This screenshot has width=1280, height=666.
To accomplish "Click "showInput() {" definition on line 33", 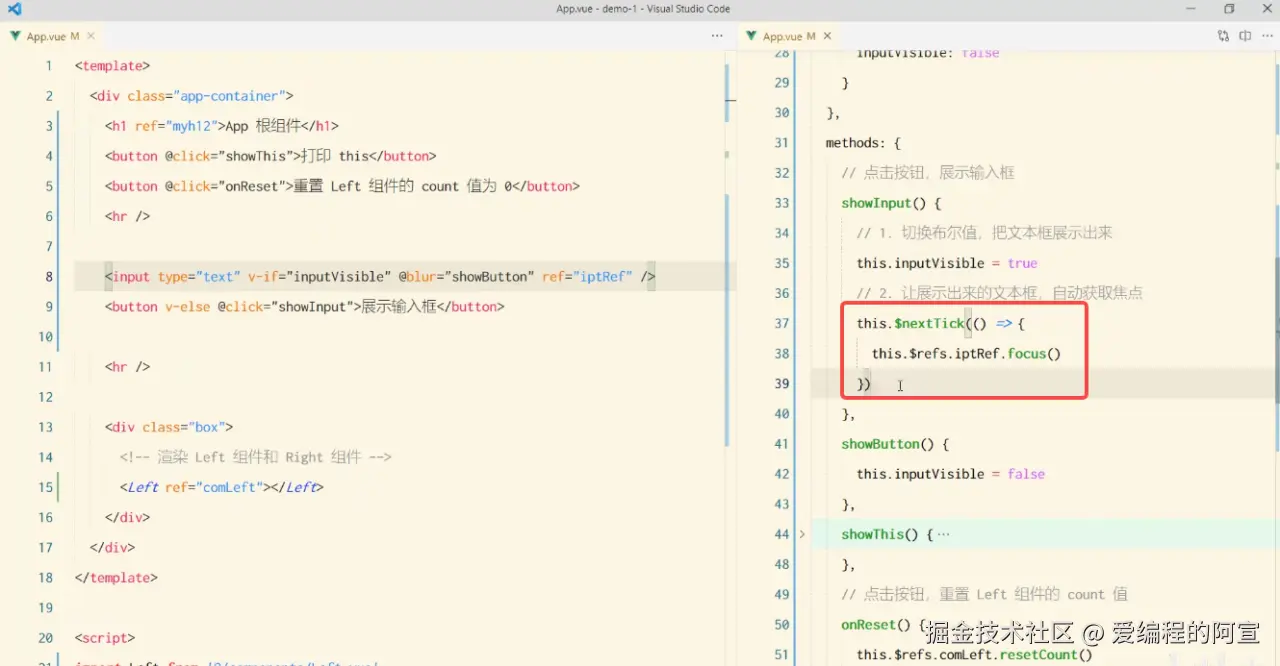I will pyautogui.click(x=891, y=203).
